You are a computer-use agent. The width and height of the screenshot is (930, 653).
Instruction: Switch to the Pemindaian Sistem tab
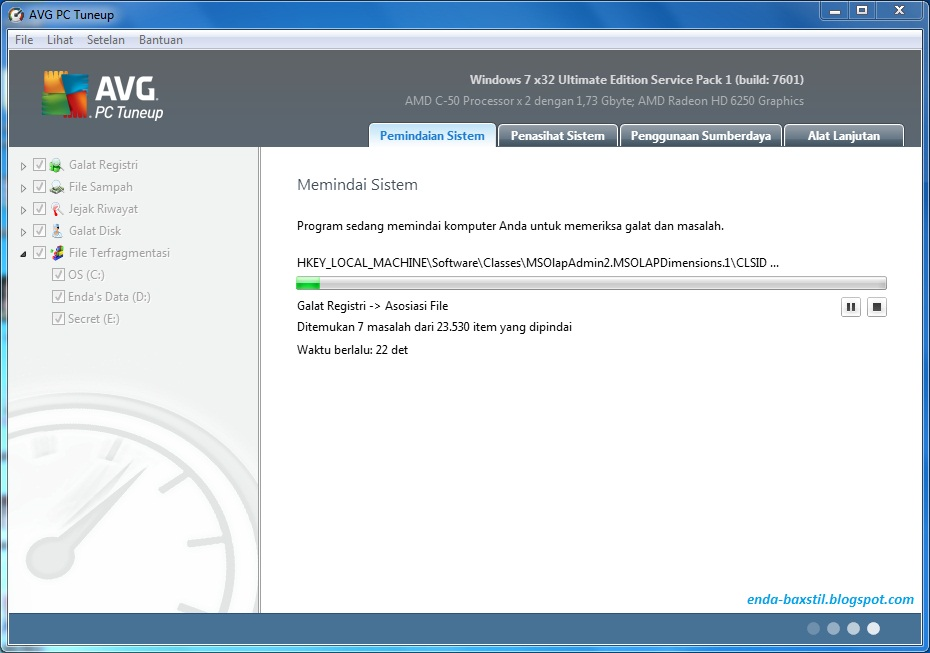(432, 135)
